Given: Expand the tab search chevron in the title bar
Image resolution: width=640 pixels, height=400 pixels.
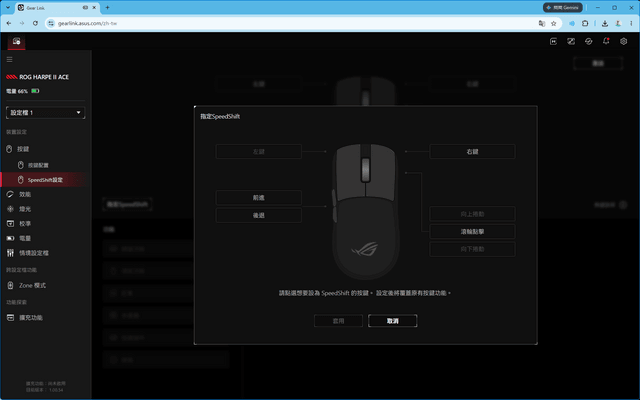Looking at the screenshot, I should [8, 7].
